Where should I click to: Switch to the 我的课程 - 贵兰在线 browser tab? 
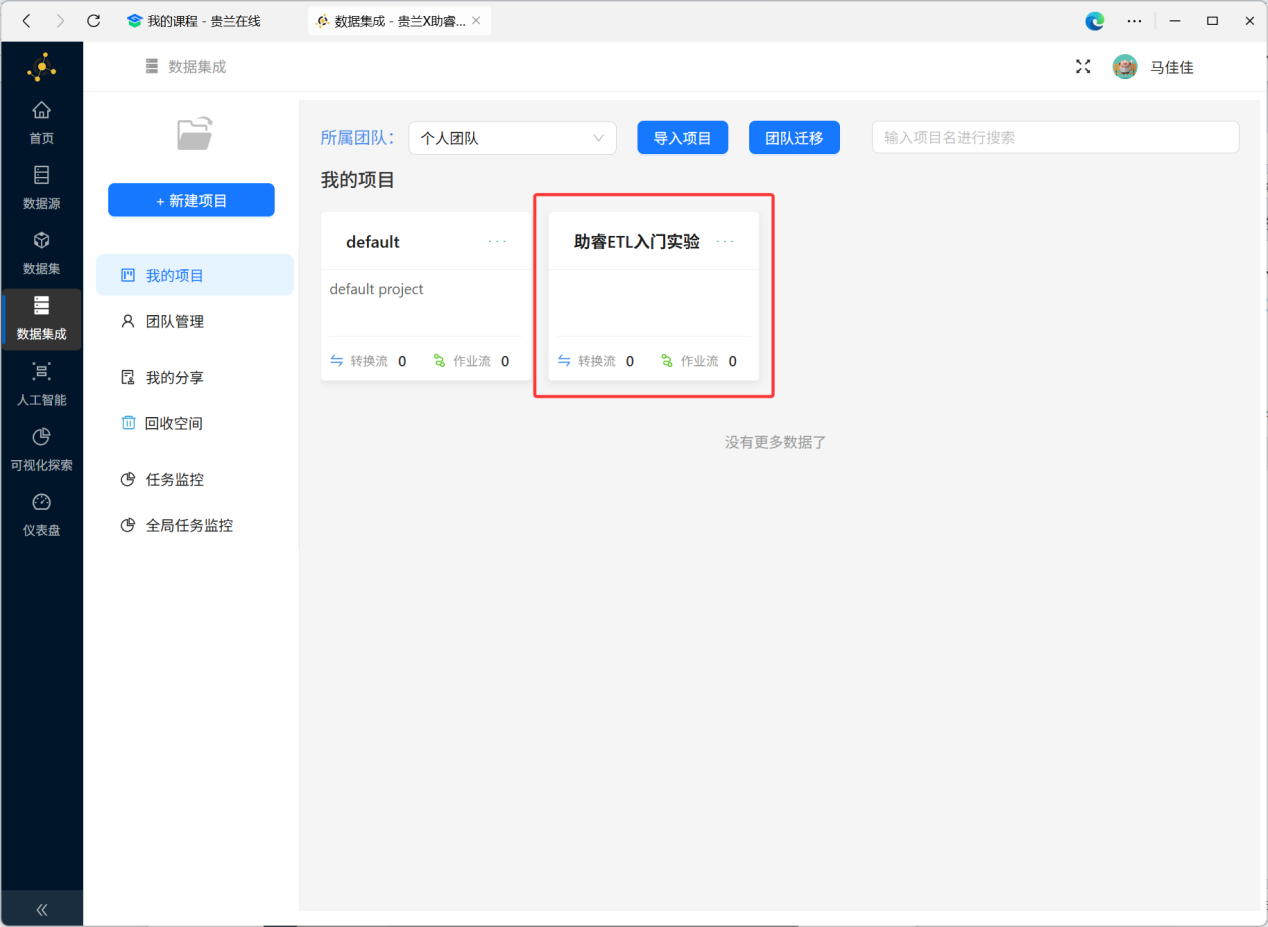coord(193,20)
